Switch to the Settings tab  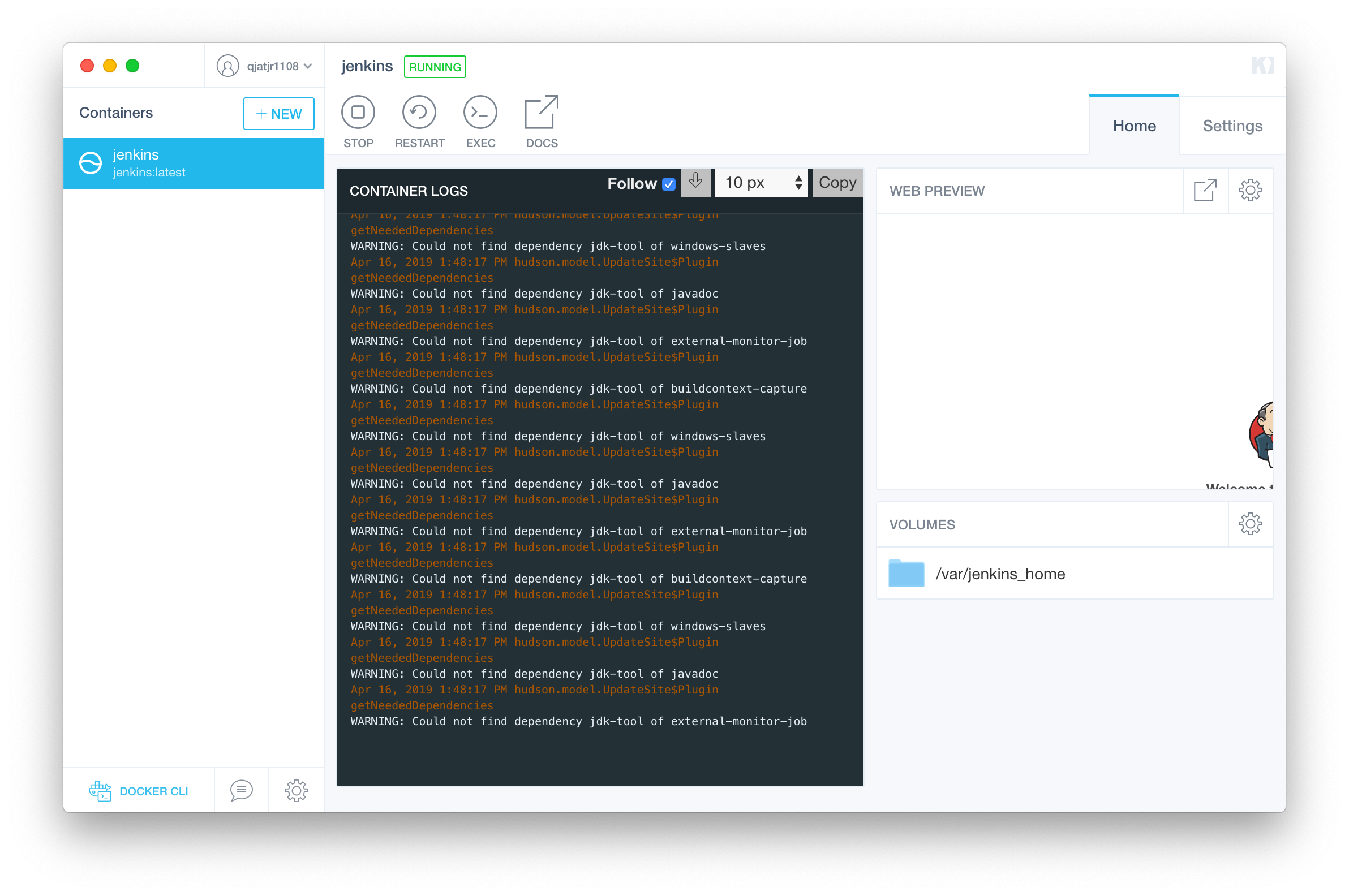click(1232, 126)
